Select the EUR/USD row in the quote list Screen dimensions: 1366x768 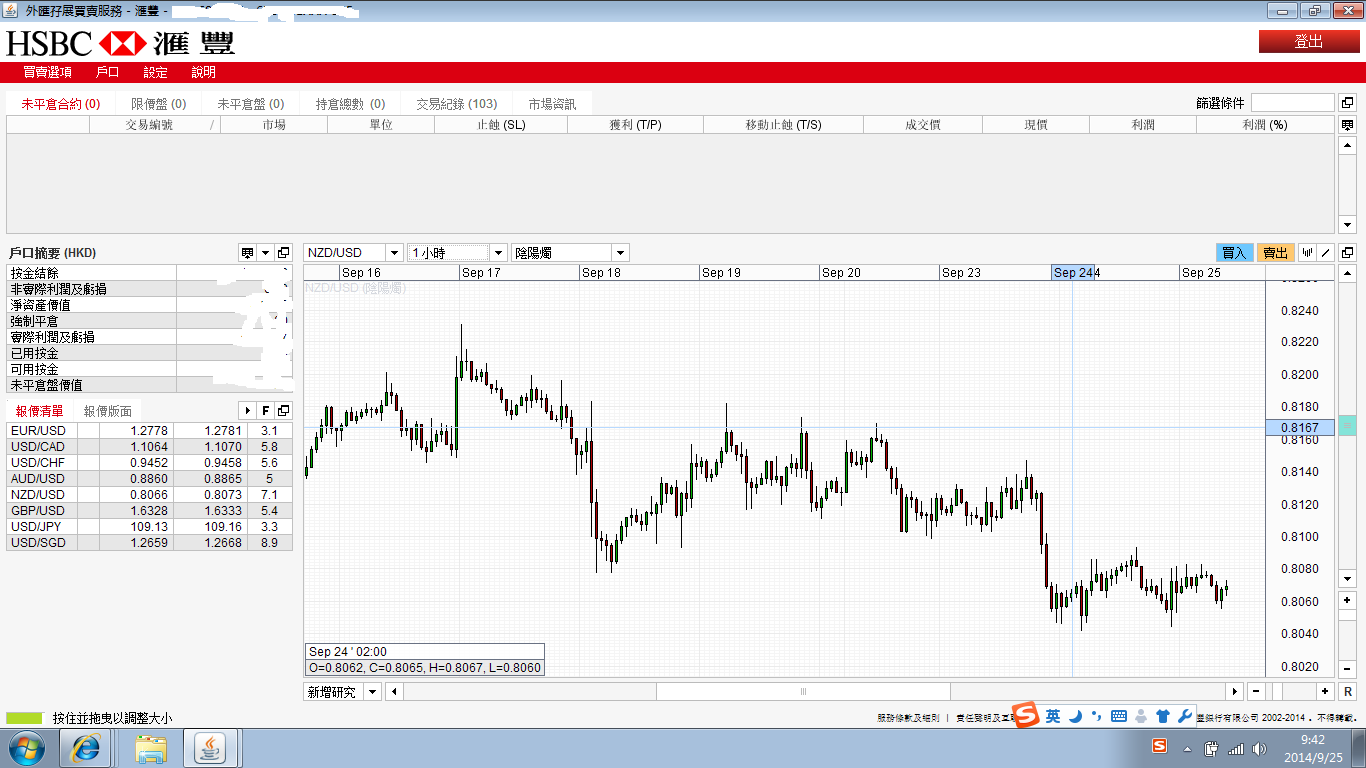150,431
